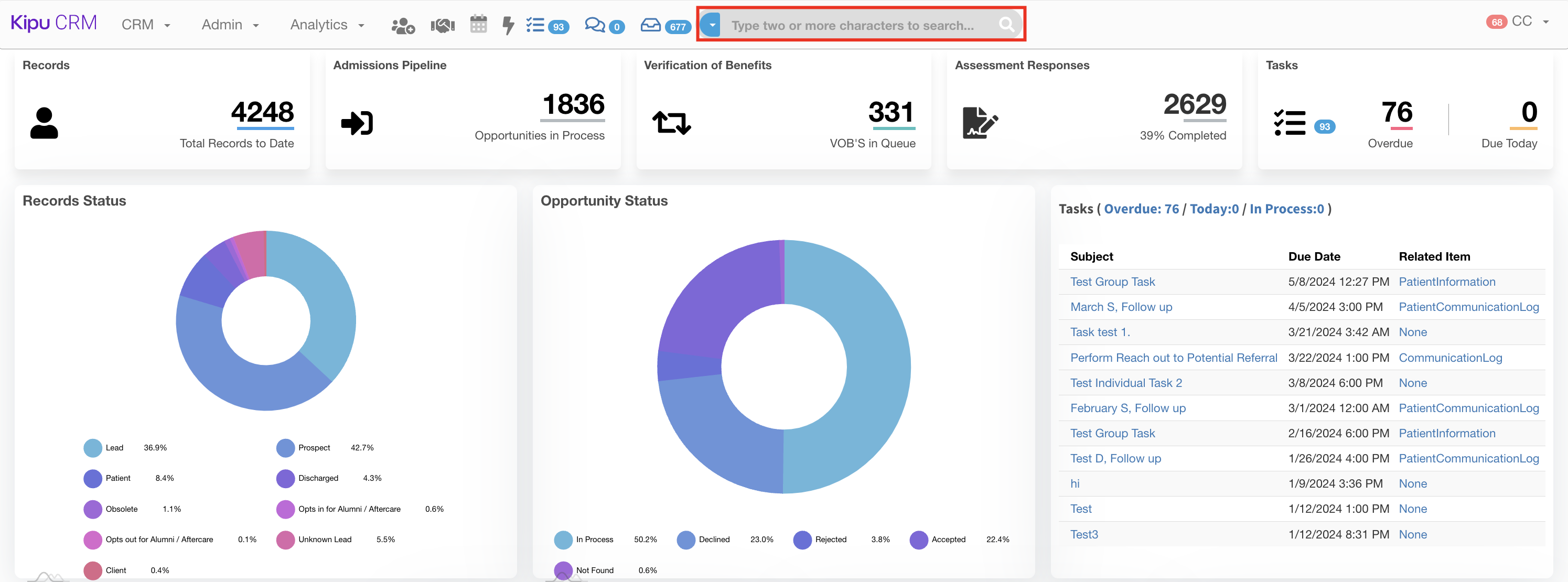Toggle the Accepted legend item
The height and width of the screenshot is (582, 1568).
click(x=919, y=540)
